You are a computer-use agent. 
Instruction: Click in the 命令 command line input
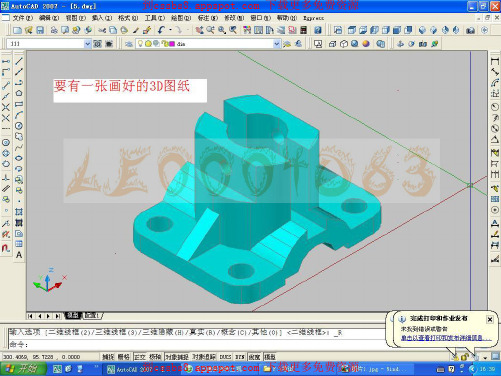pos(197,344)
